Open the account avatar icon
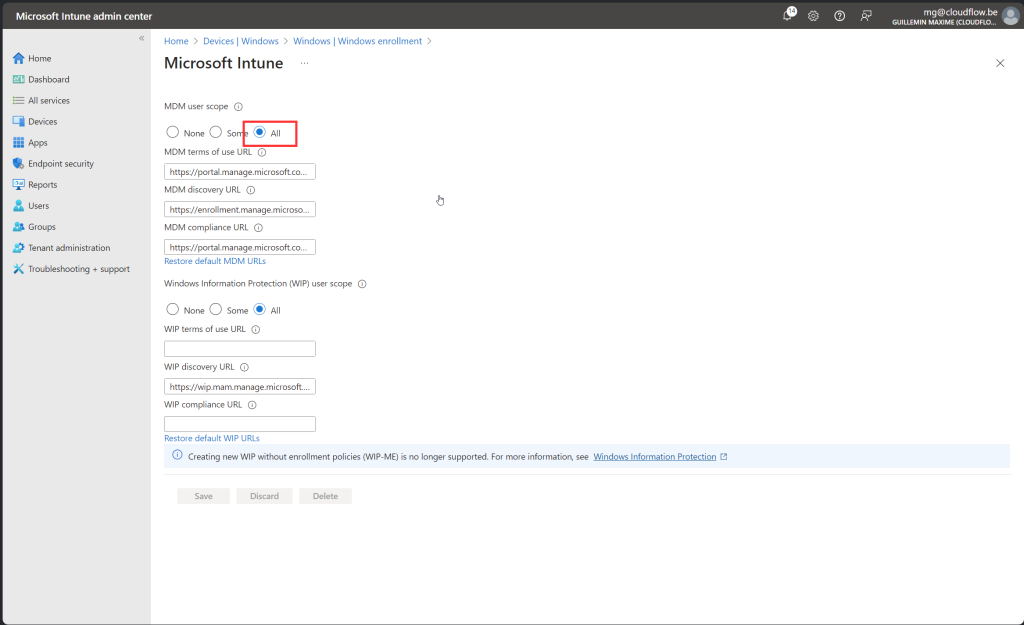Image resolution: width=1024 pixels, height=625 pixels. [1011, 16]
